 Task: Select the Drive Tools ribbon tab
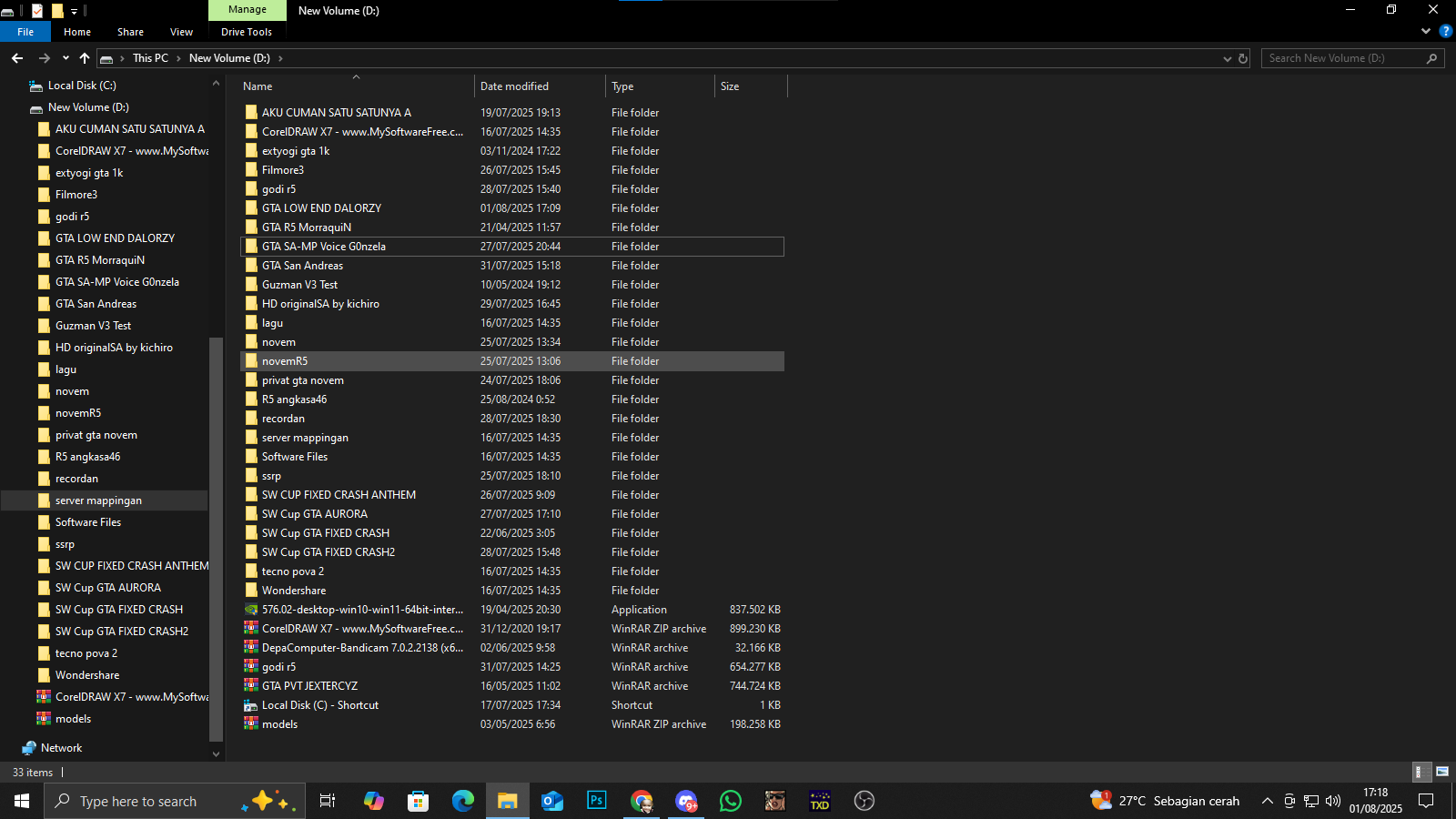click(247, 32)
